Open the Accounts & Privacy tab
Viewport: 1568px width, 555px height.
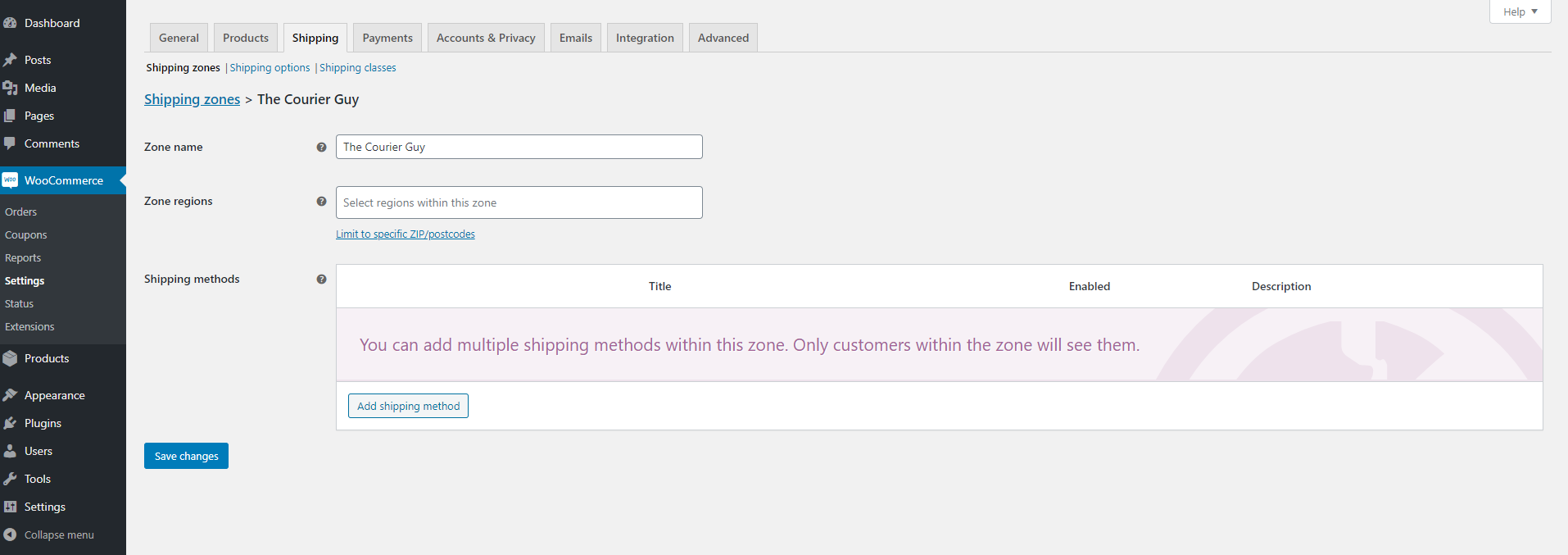point(486,38)
